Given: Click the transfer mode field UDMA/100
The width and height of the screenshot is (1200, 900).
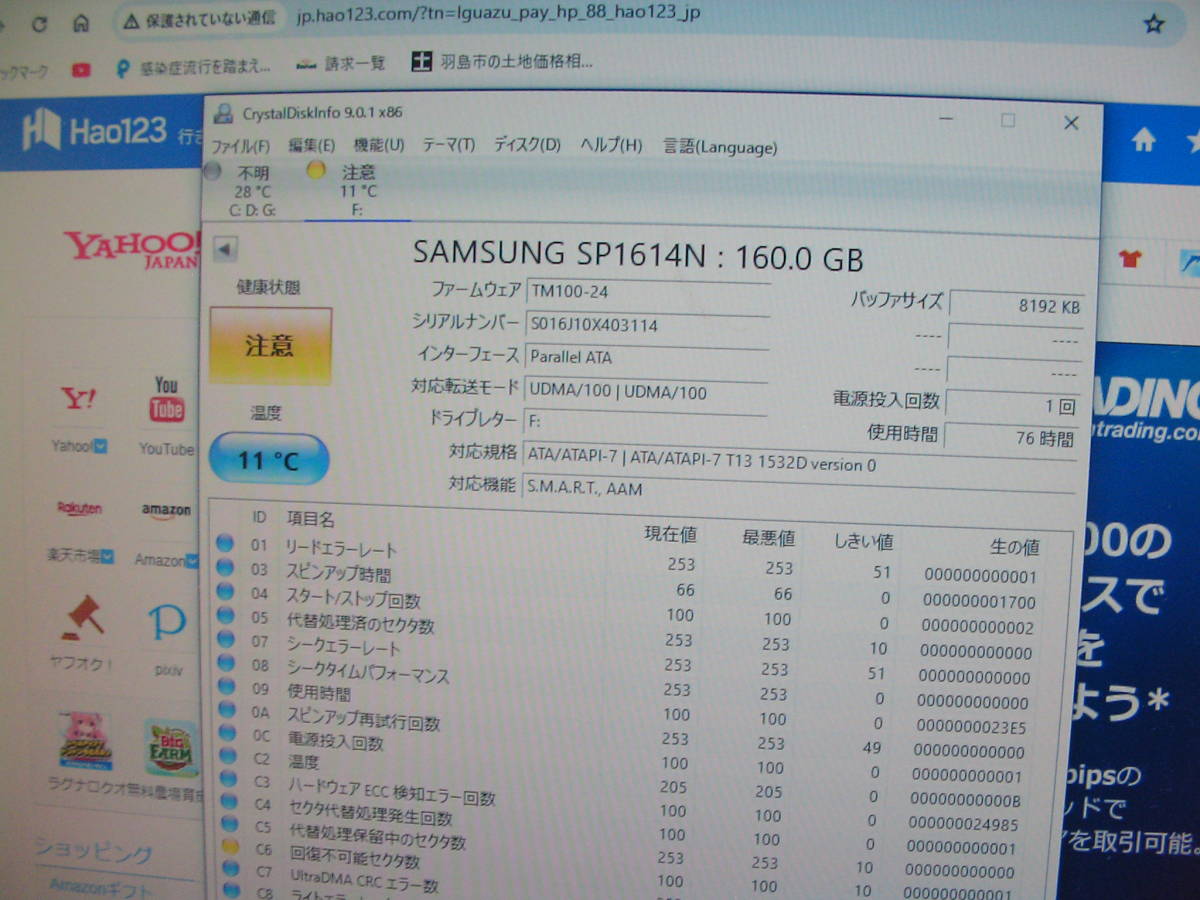Looking at the screenshot, I should (647, 392).
